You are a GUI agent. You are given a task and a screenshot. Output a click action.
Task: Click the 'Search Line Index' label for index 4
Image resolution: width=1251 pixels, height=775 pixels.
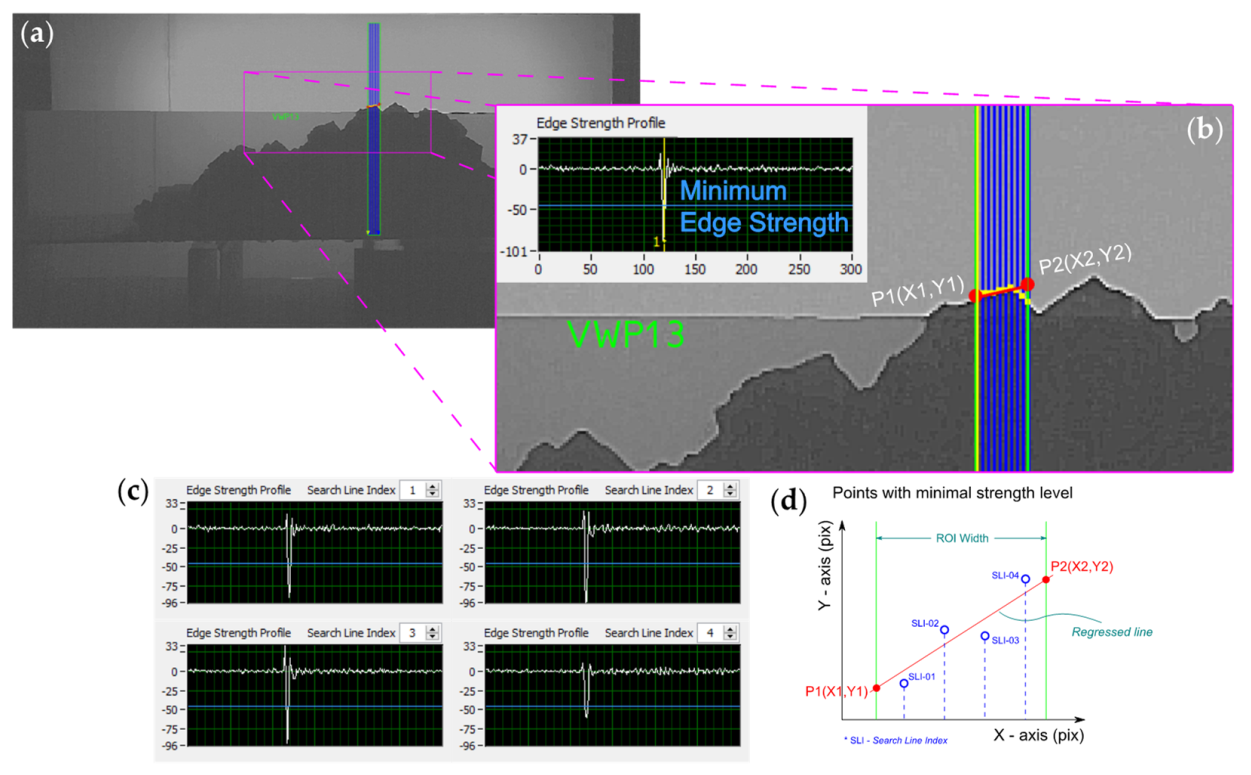click(x=649, y=633)
